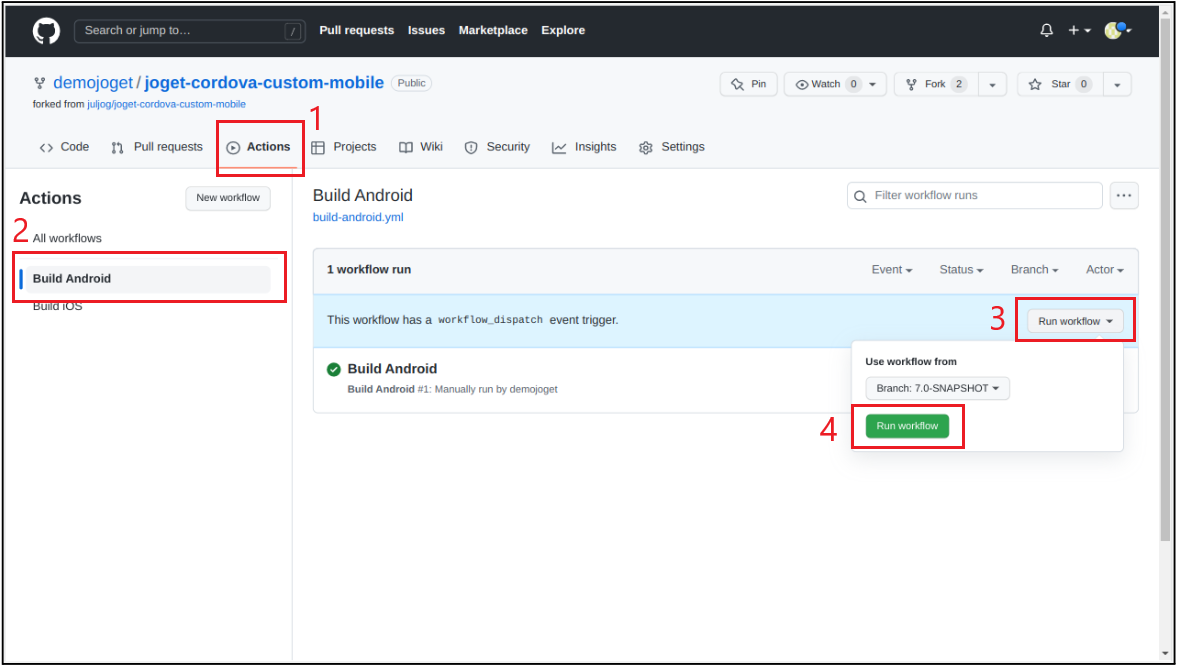Open the notifications bell
The height and width of the screenshot is (666, 1178).
[1047, 30]
